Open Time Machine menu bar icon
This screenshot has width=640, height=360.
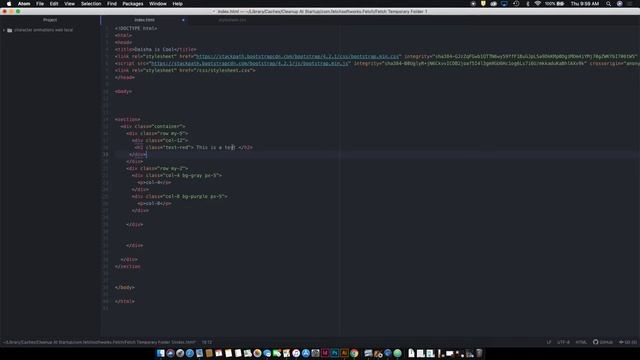click(516, 4)
